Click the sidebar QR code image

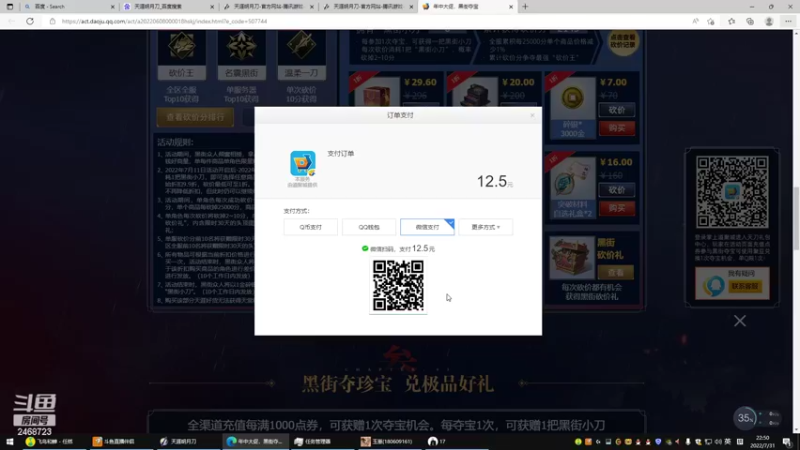click(732, 192)
